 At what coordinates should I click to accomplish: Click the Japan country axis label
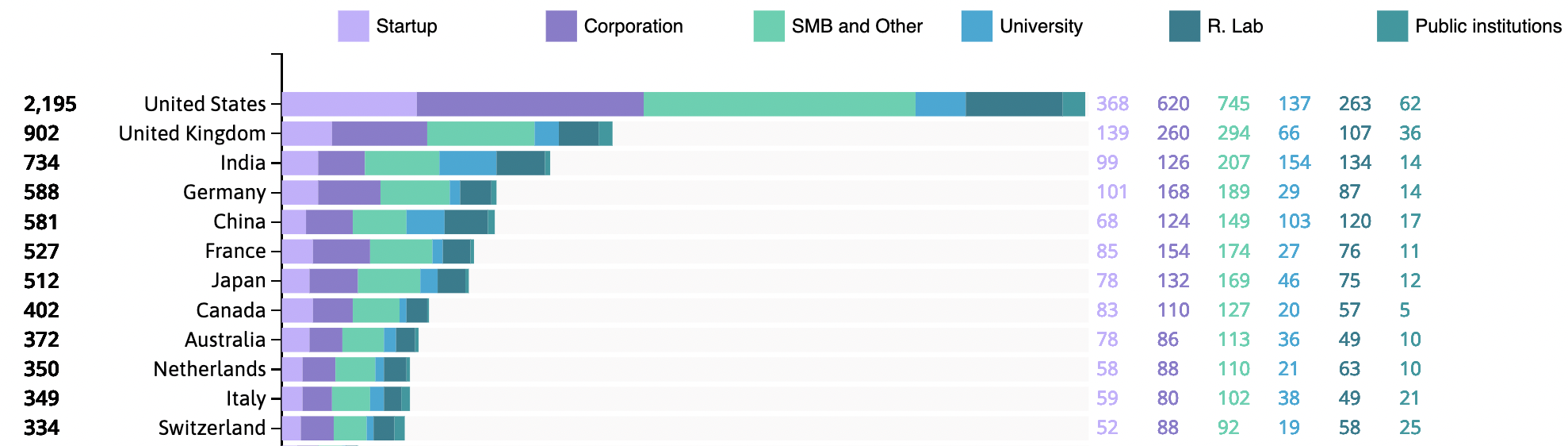click(x=238, y=281)
